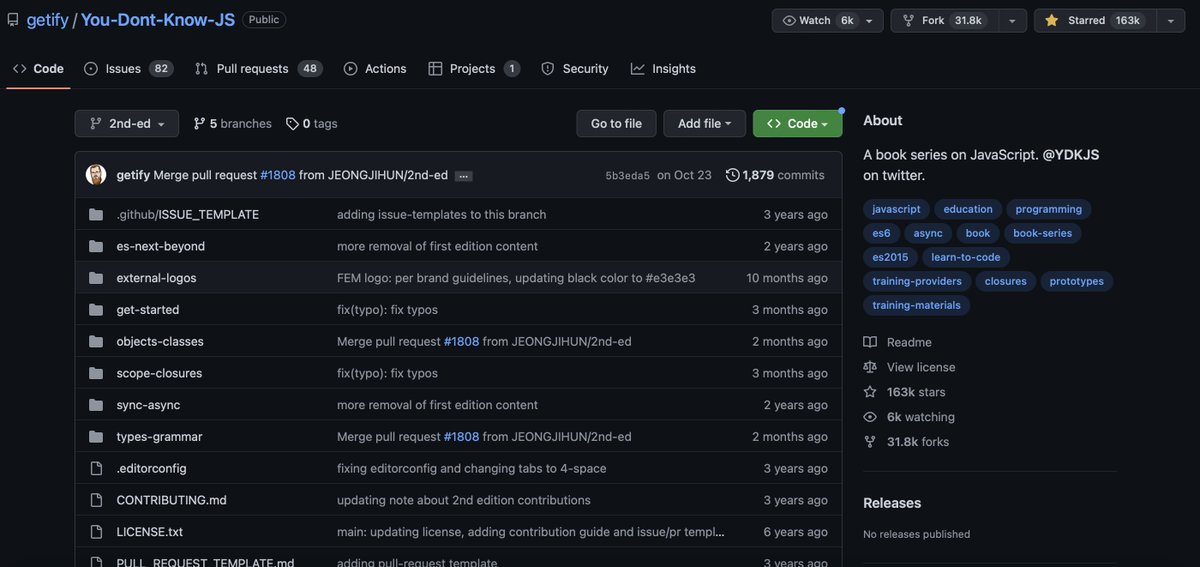The height and width of the screenshot is (567, 1200).
Task: Select the javascript topic tag
Action: 896,209
